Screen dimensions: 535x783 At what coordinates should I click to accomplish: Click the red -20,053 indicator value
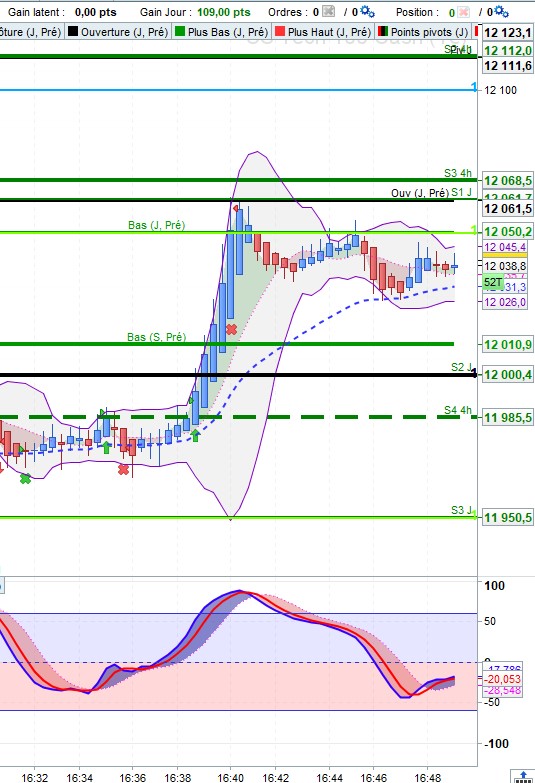[504, 679]
